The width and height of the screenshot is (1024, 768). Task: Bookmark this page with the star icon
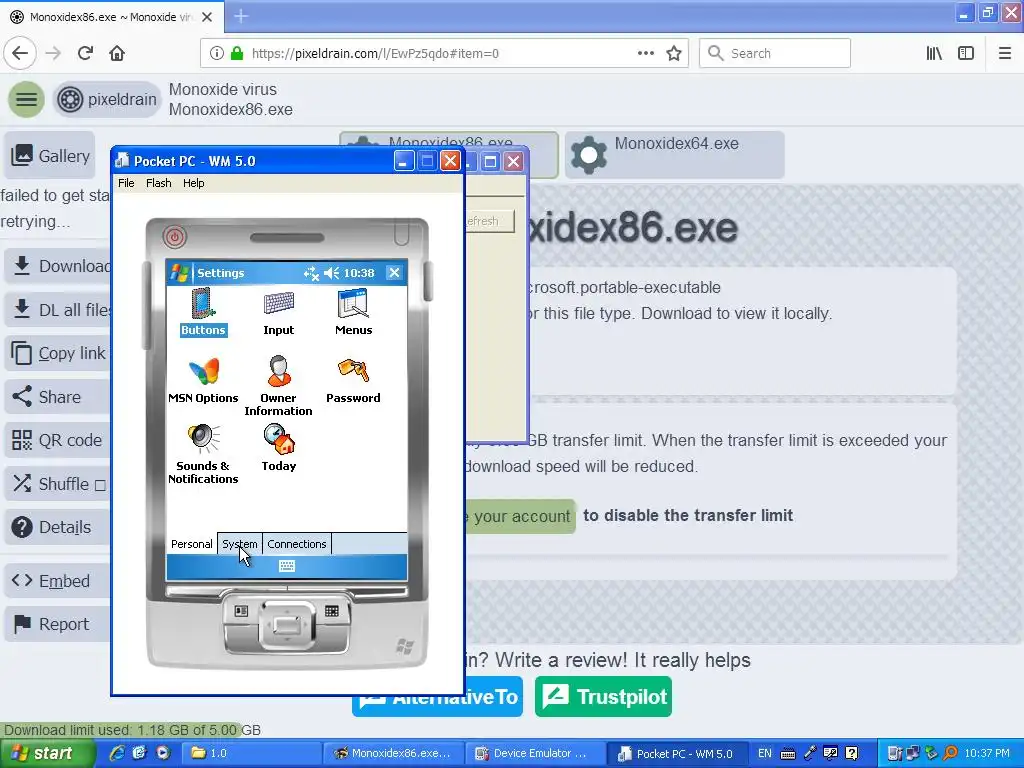point(674,54)
